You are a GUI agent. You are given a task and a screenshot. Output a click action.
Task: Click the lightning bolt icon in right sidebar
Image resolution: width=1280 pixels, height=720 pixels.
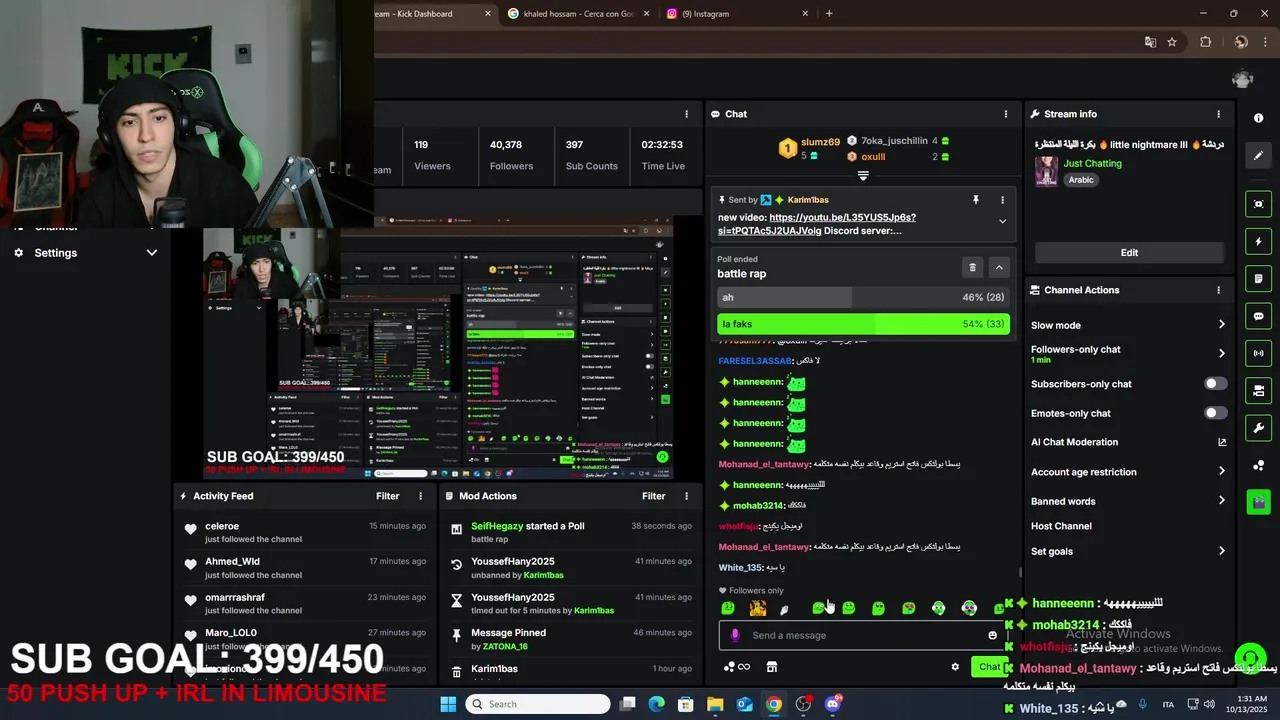point(1258,241)
